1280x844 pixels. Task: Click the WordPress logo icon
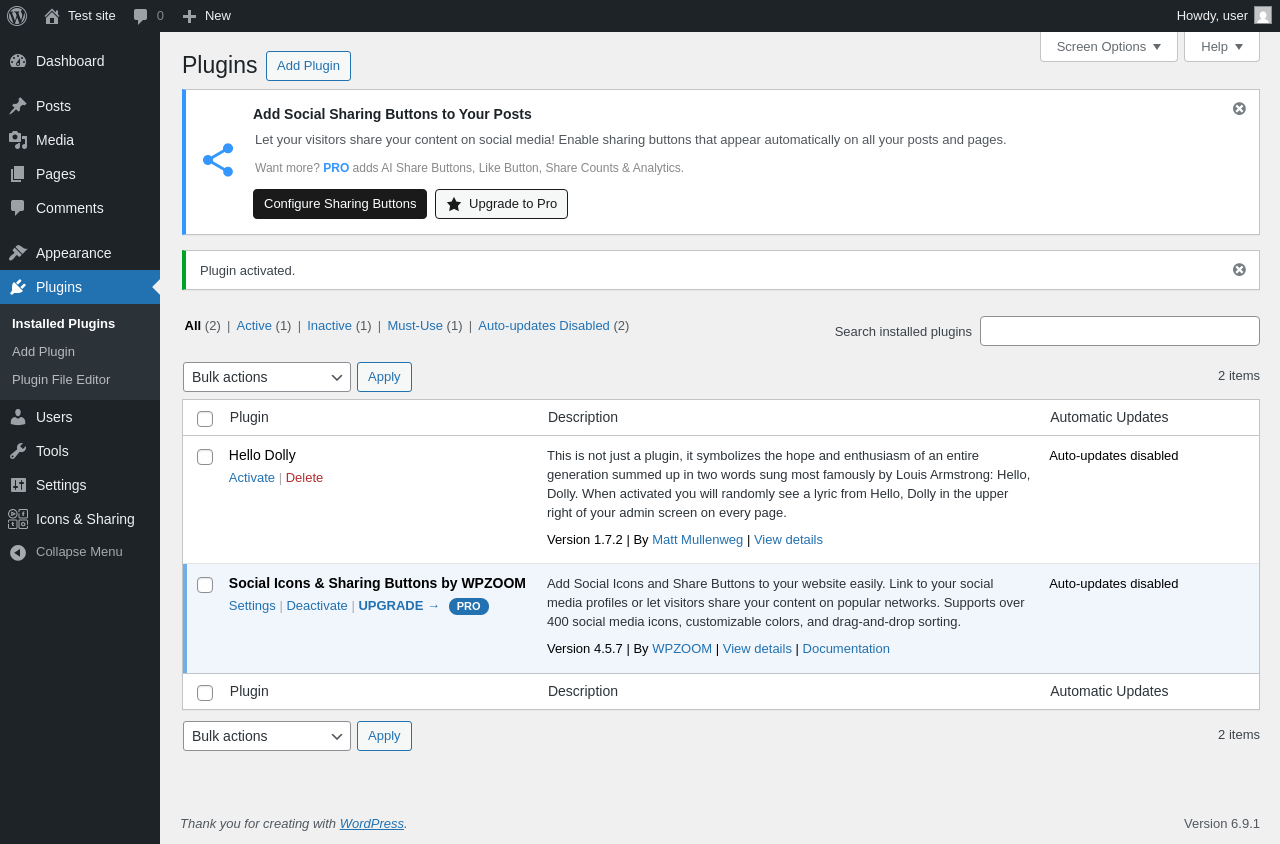point(17,16)
